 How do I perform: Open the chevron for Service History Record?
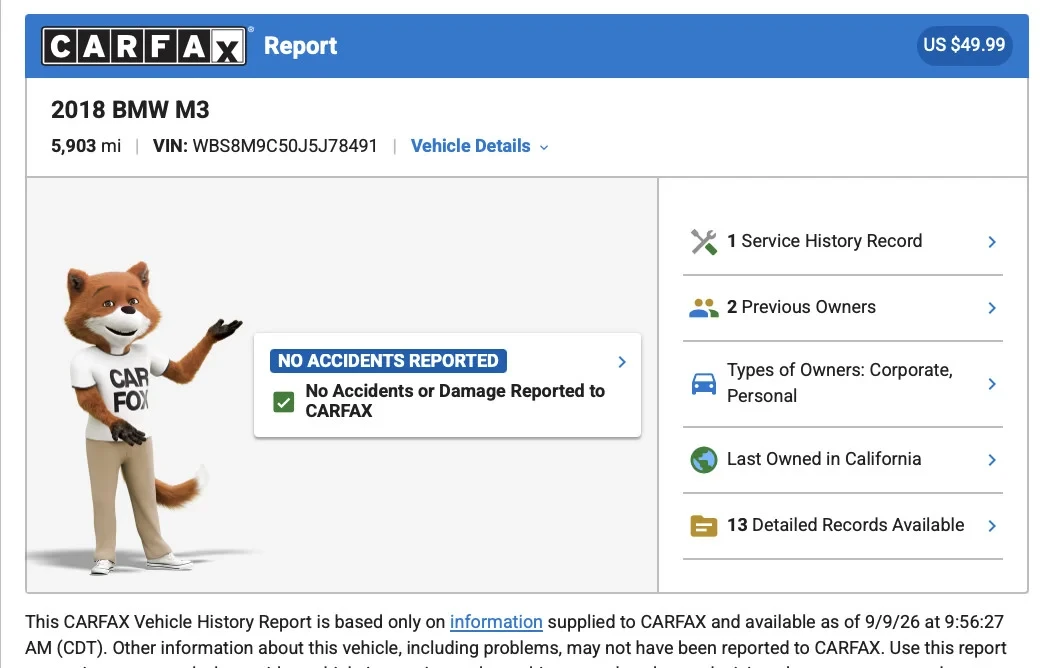992,242
